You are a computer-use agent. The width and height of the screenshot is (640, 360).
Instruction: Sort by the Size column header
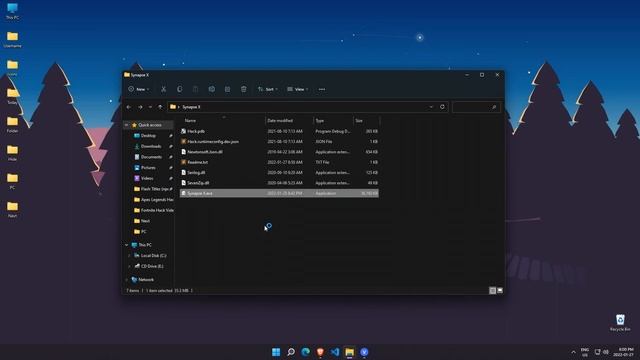tap(359, 120)
